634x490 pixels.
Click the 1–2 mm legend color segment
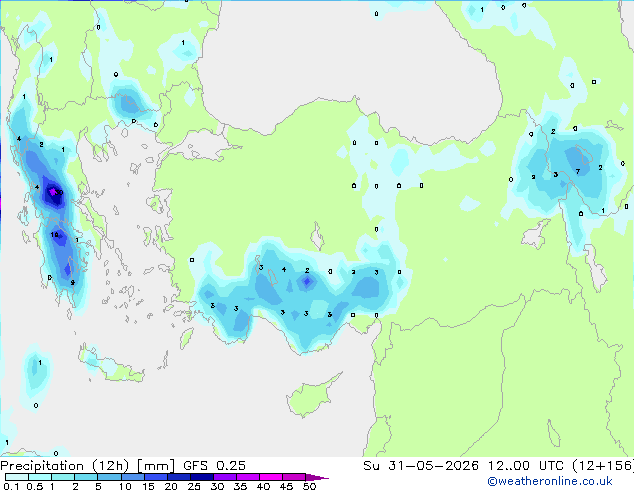63,477
